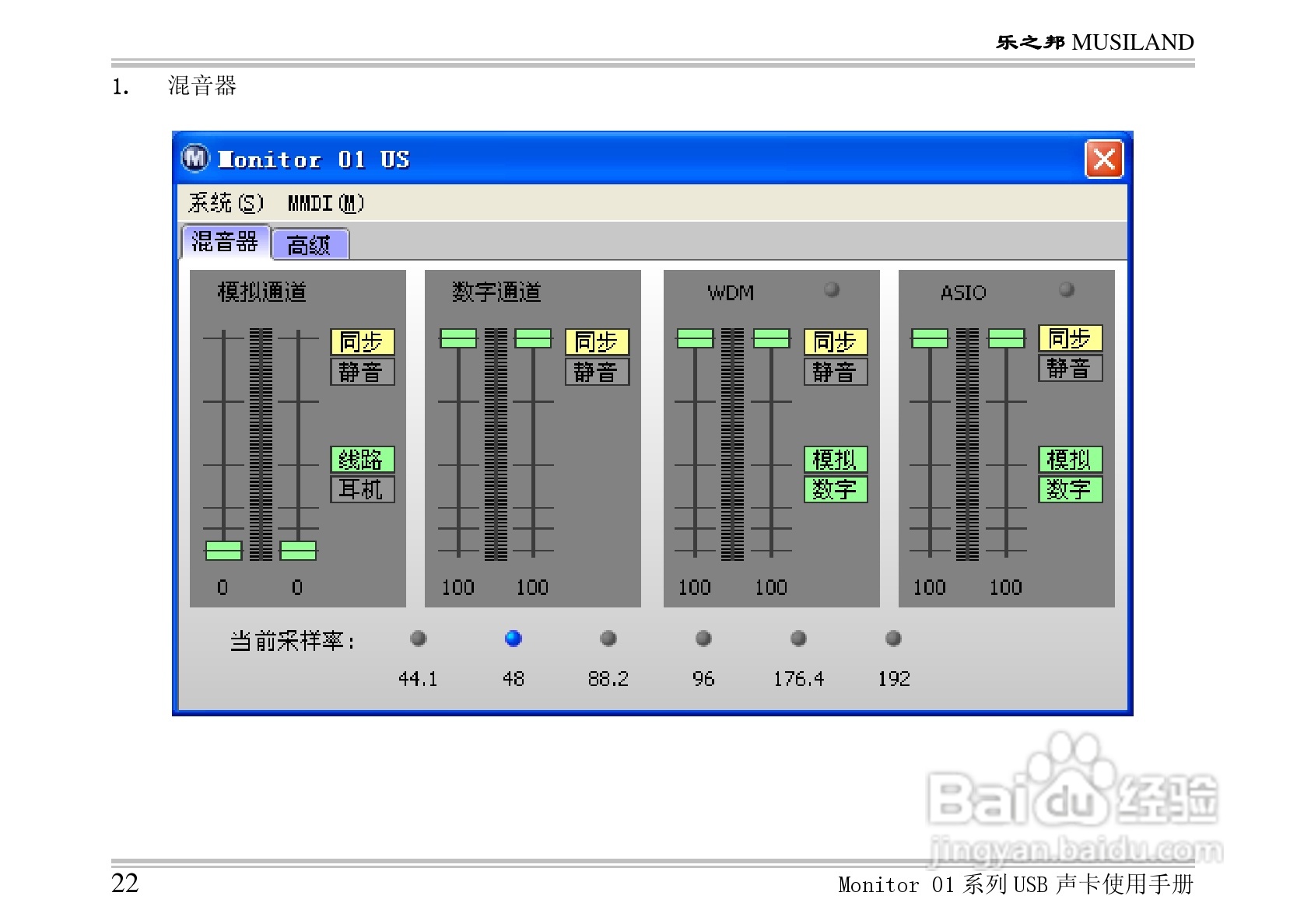Select the 44.1 sample rate indicator

click(x=418, y=639)
